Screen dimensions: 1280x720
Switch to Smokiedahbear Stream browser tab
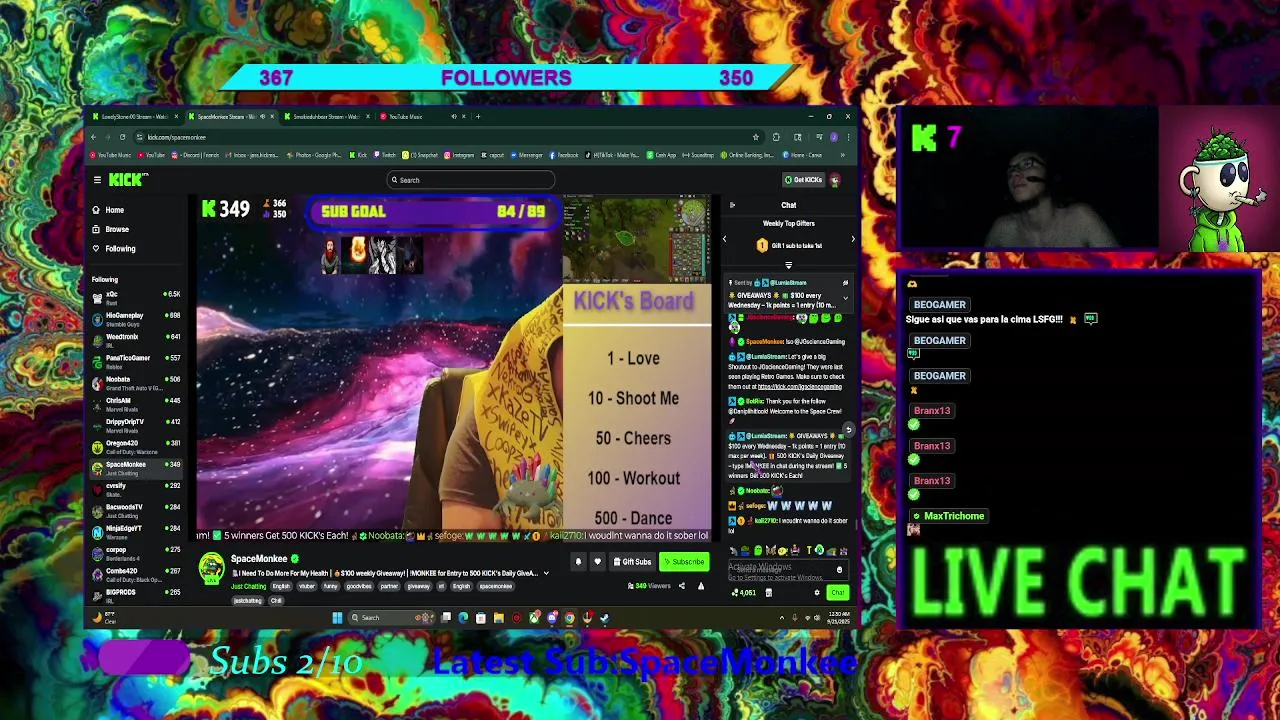(x=325, y=117)
